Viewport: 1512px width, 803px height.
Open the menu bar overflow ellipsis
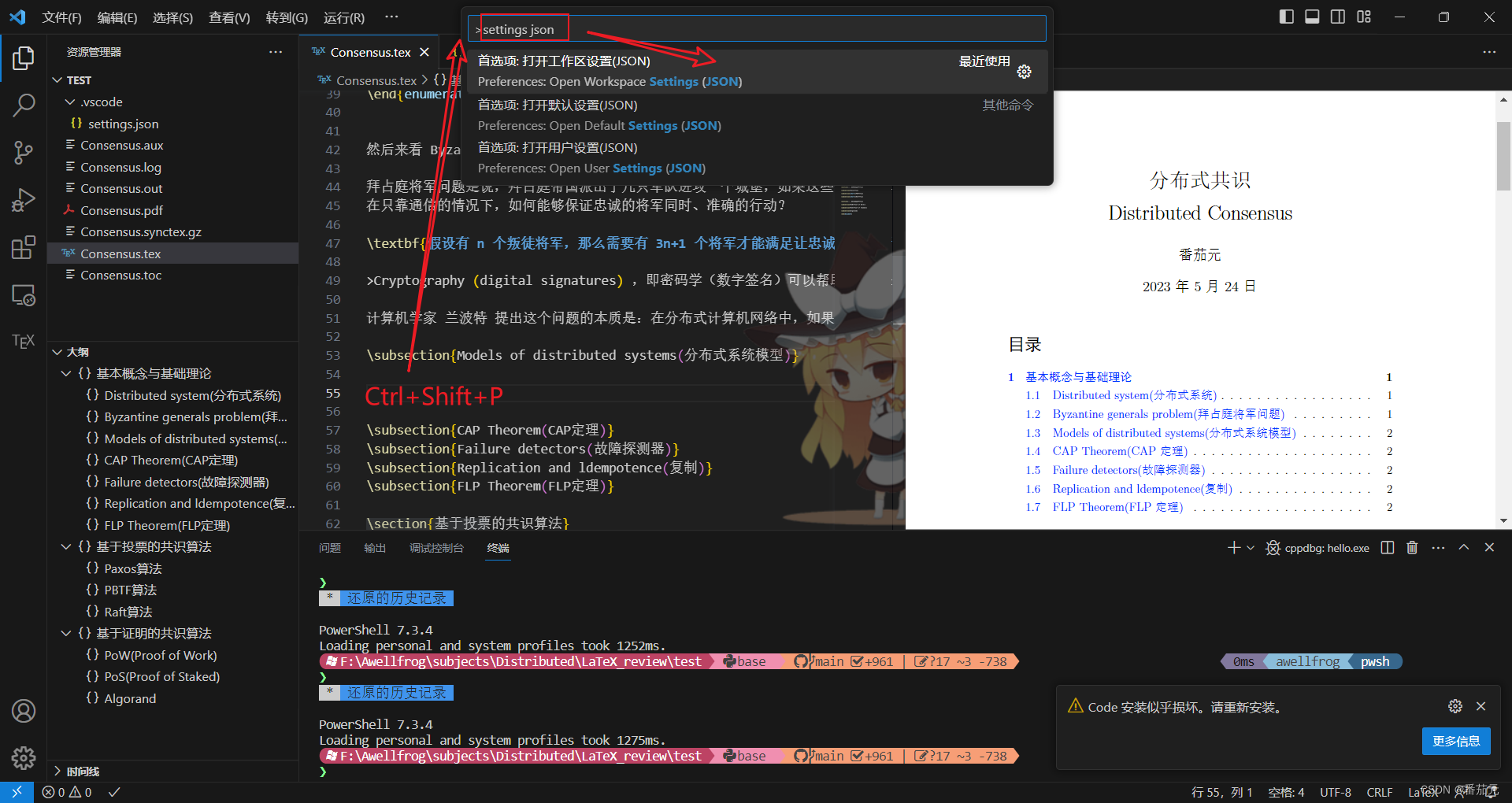tap(391, 17)
